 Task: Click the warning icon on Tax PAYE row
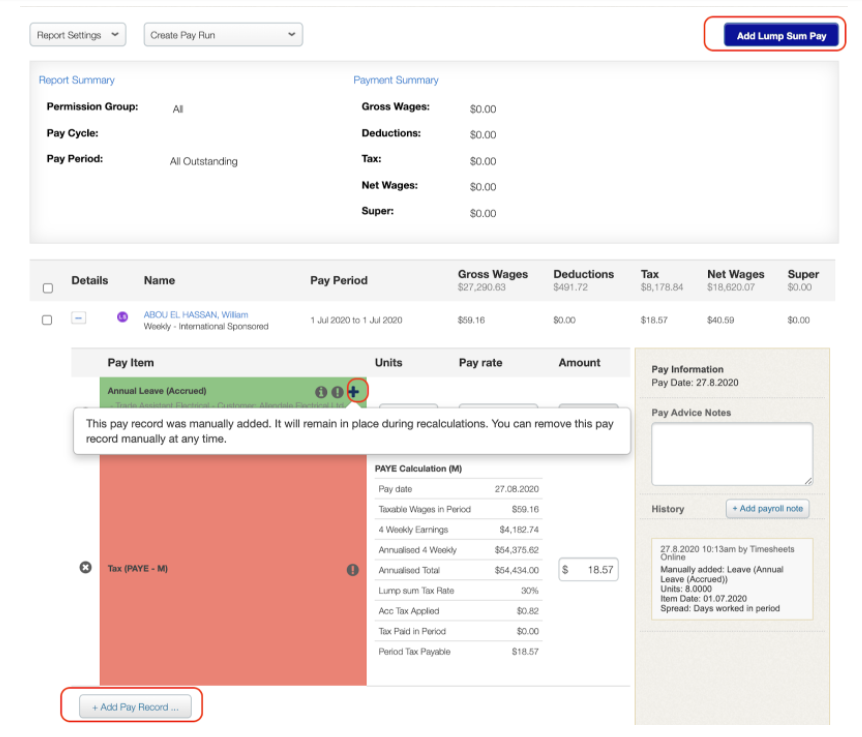(x=352, y=569)
